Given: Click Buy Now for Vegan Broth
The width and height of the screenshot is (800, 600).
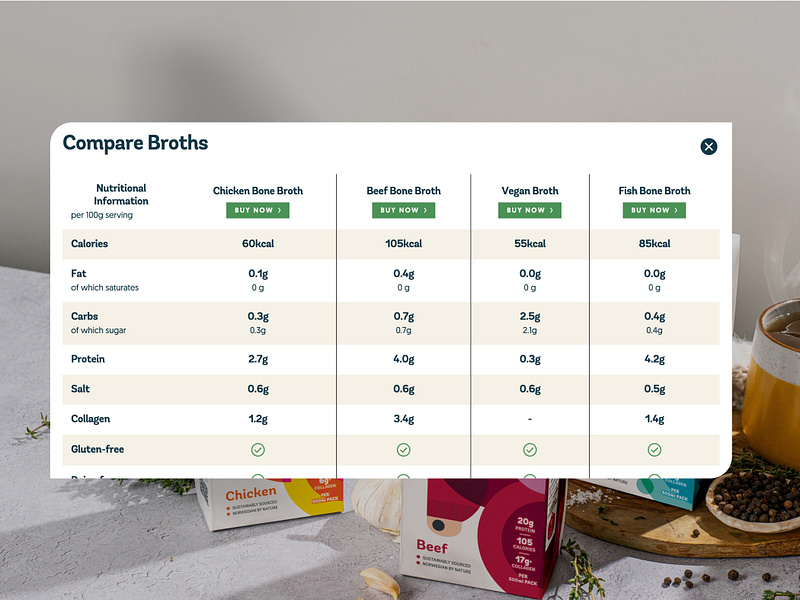Looking at the screenshot, I should point(530,210).
